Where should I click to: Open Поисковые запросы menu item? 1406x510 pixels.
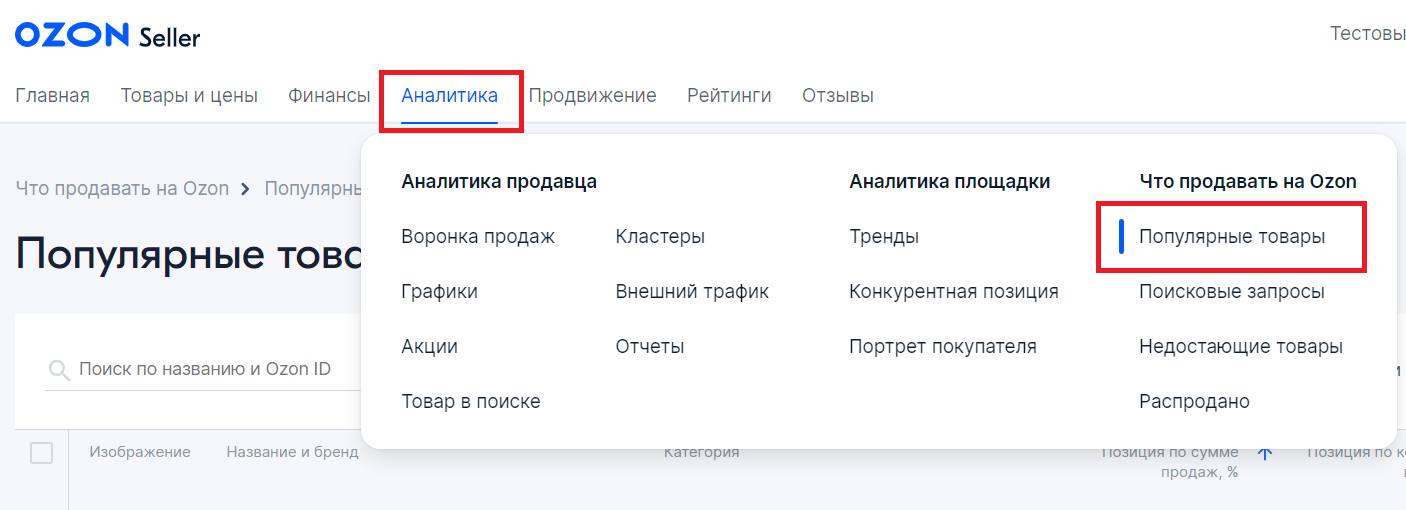point(1232,292)
